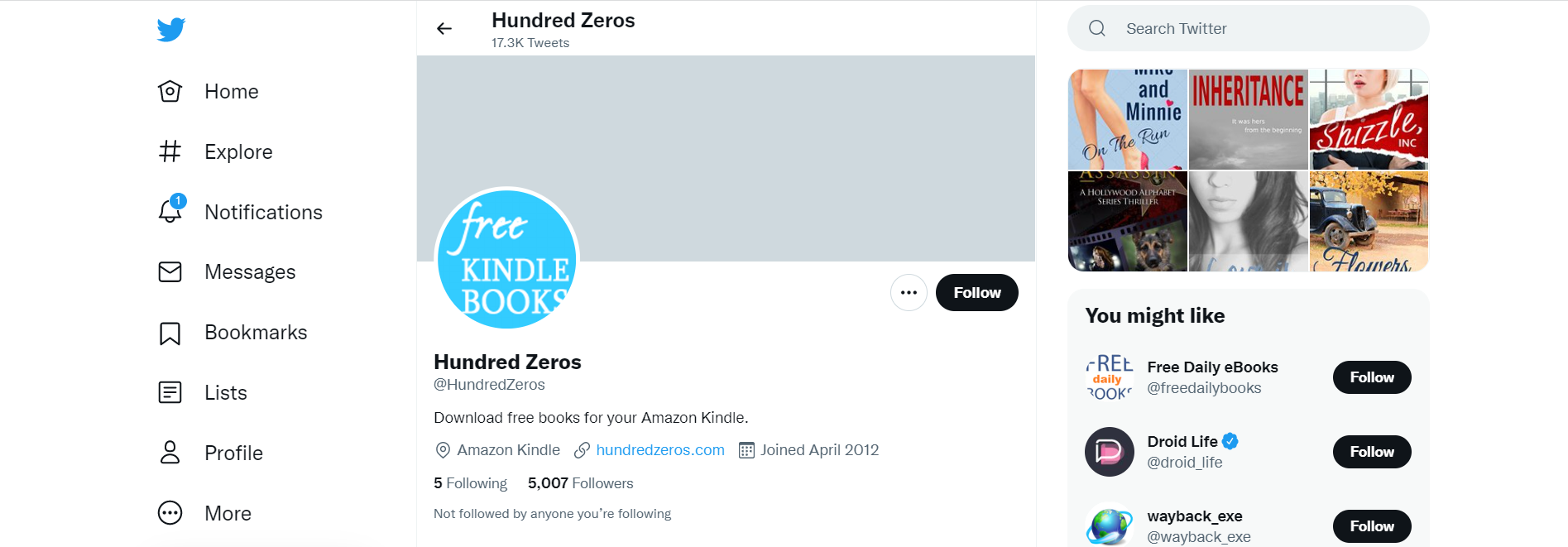This screenshot has width=1568, height=547.
Task: View the 5 Following list
Action: [x=470, y=483]
